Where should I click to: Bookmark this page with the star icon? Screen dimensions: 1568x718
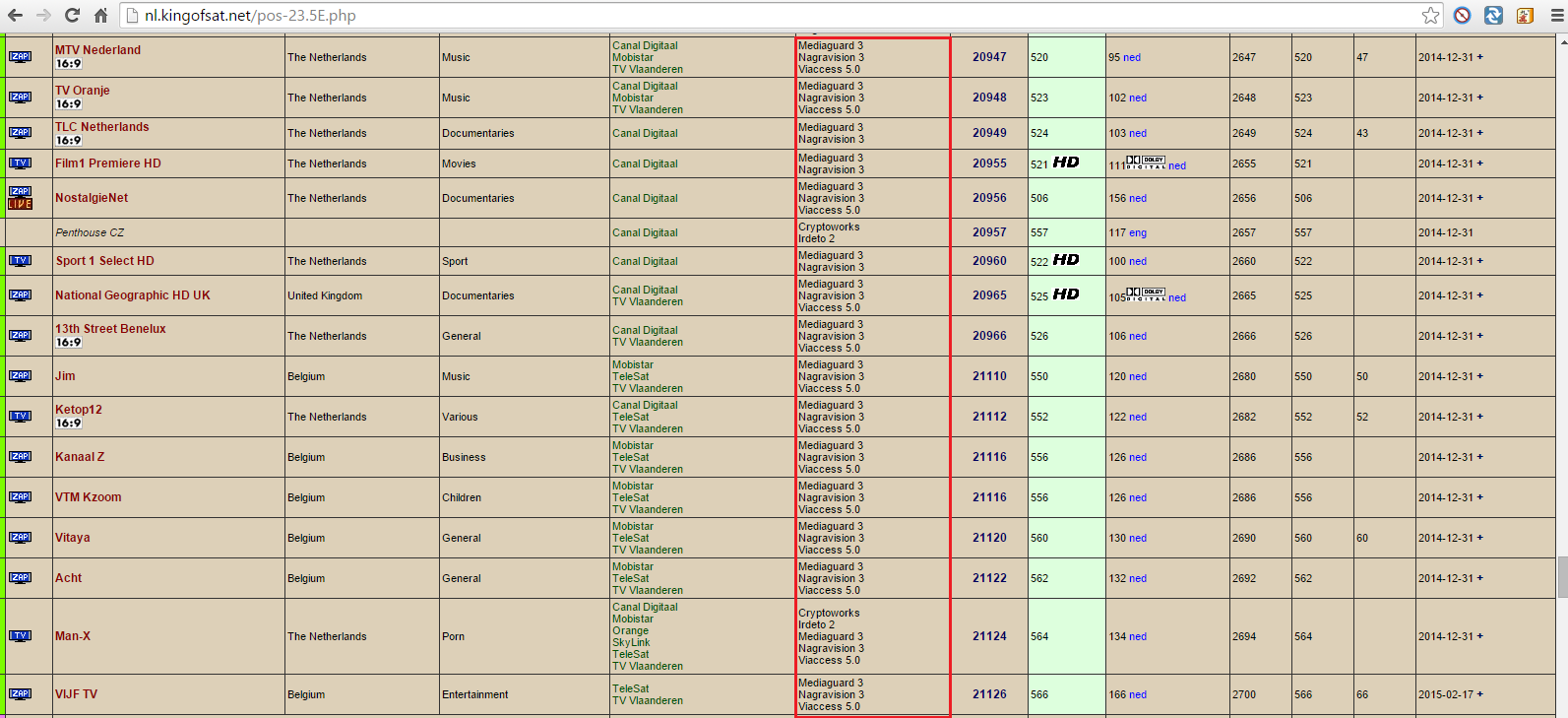pos(1430,15)
